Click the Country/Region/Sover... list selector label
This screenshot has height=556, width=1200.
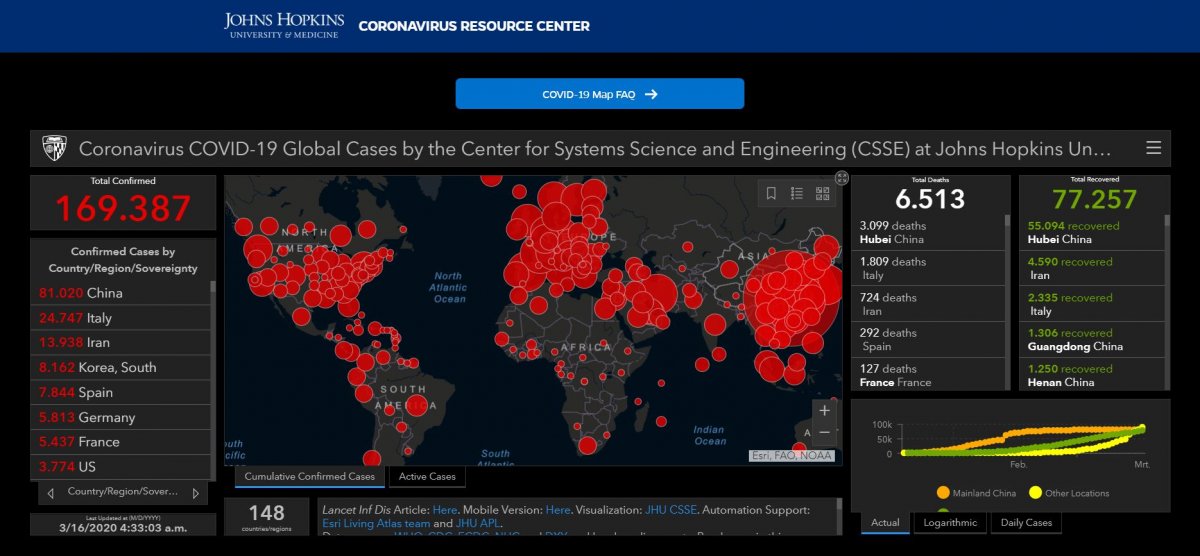pos(122,492)
